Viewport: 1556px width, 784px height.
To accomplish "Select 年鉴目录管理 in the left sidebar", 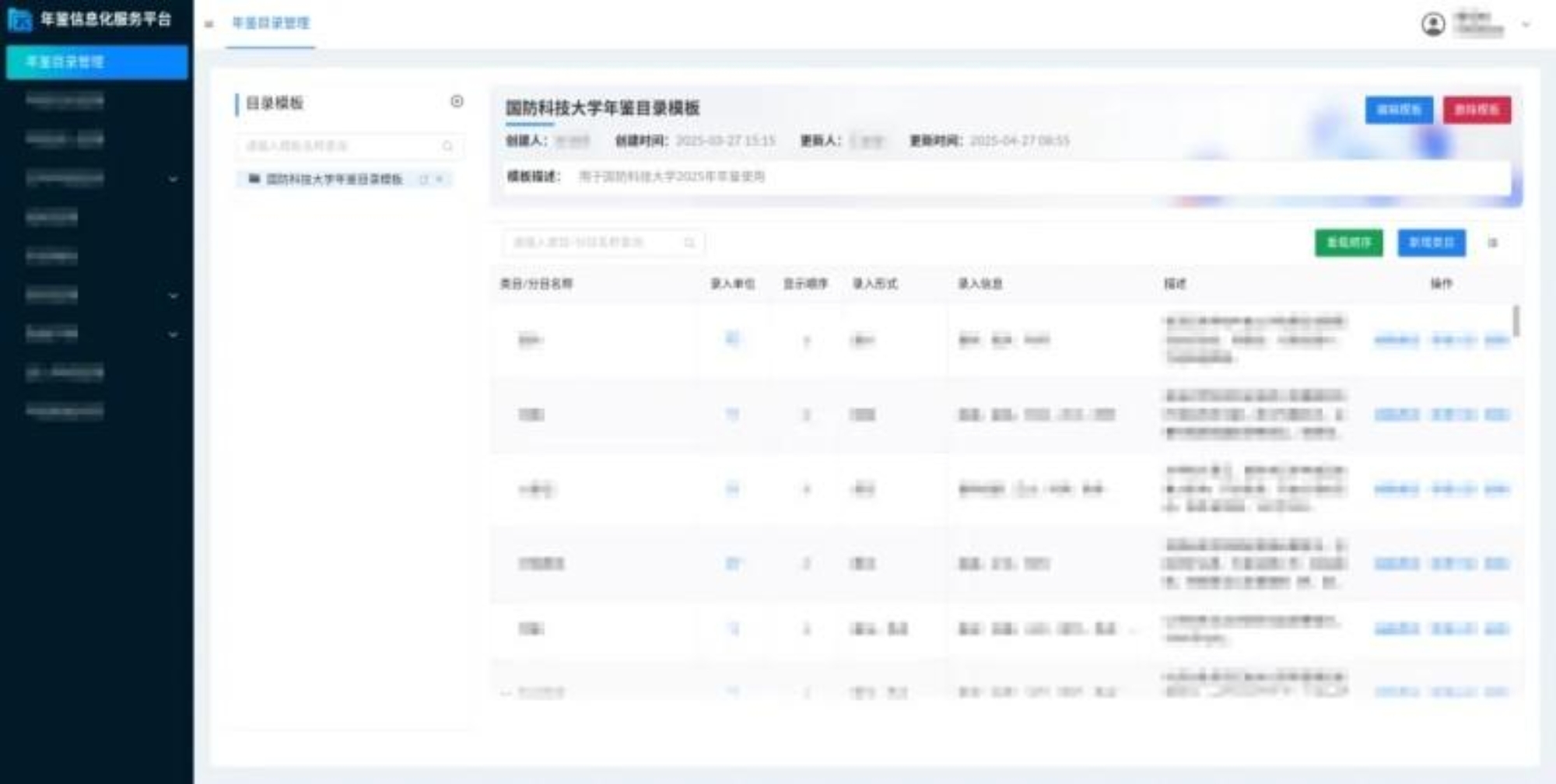I will click(97, 62).
